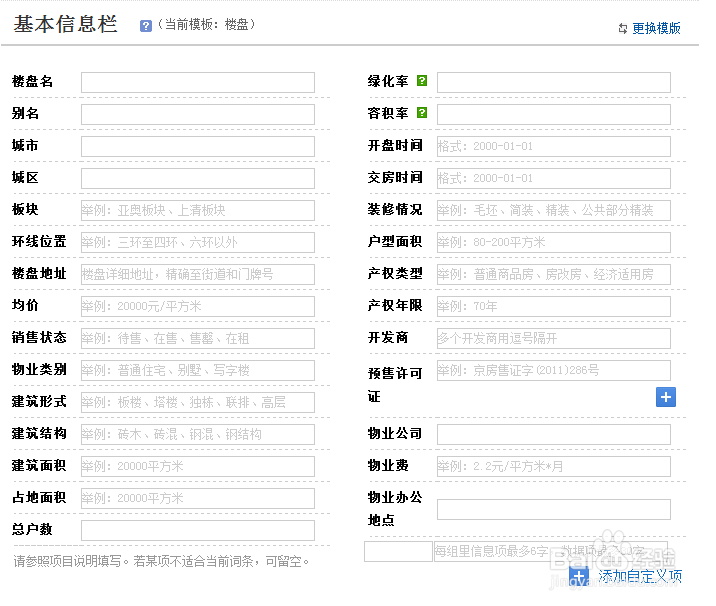
Task: Click the 更换模版 link
Action: [x=657, y=28]
